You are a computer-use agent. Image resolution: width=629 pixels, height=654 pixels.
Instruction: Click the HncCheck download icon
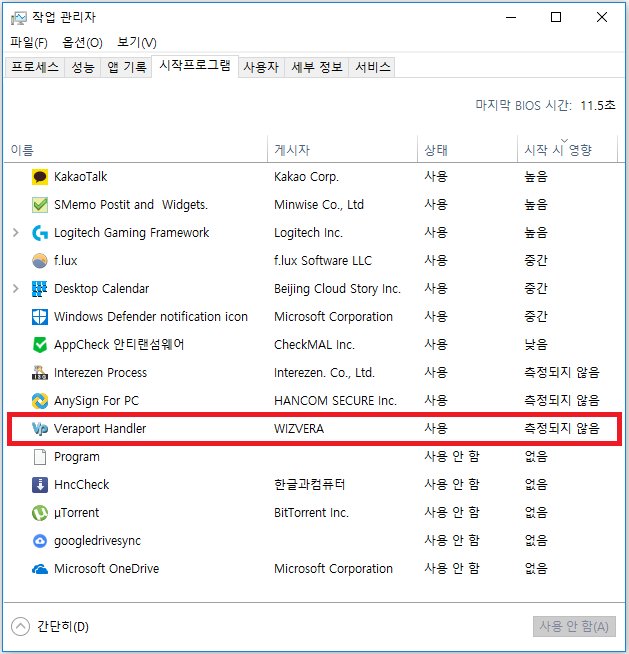pyautogui.click(x=40, y=485)
